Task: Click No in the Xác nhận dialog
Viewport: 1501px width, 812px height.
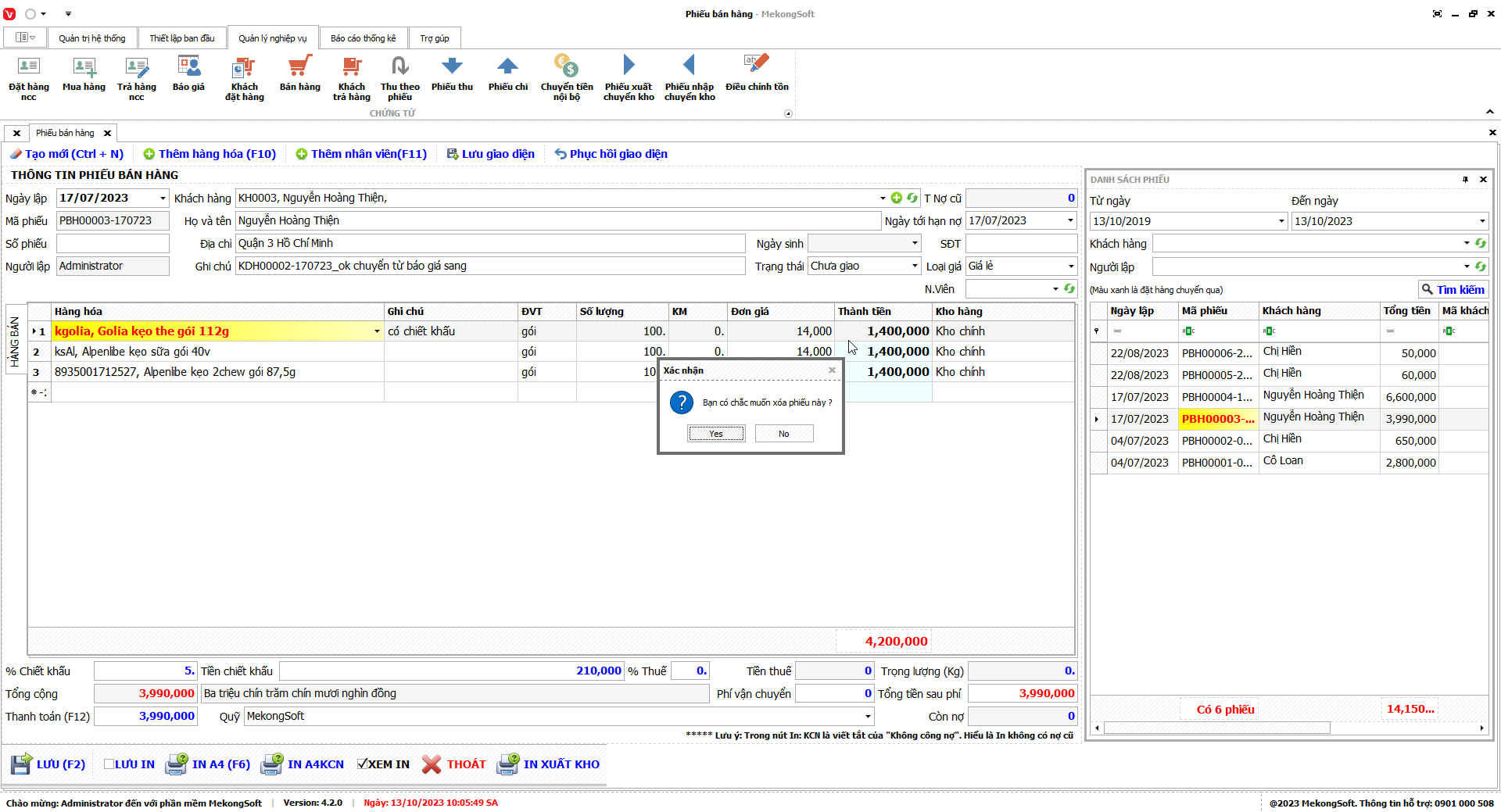Action: 783,434
